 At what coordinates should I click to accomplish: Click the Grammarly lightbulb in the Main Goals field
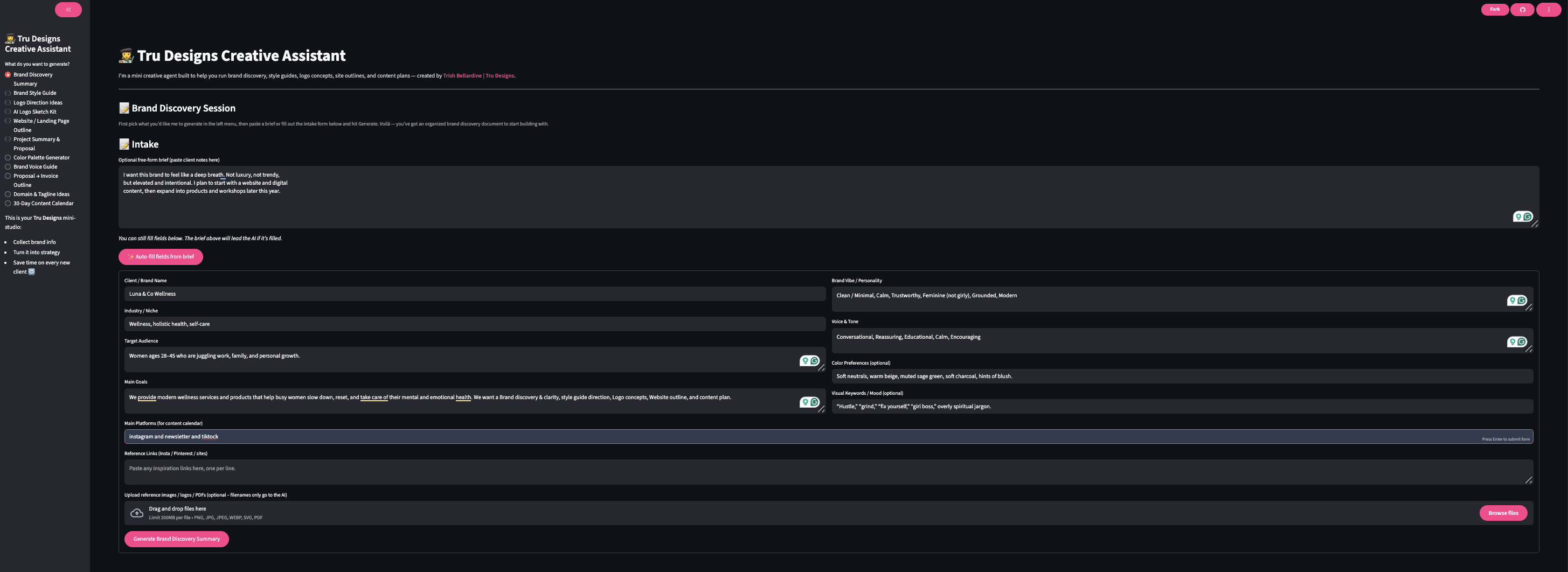tap(806, 402)
